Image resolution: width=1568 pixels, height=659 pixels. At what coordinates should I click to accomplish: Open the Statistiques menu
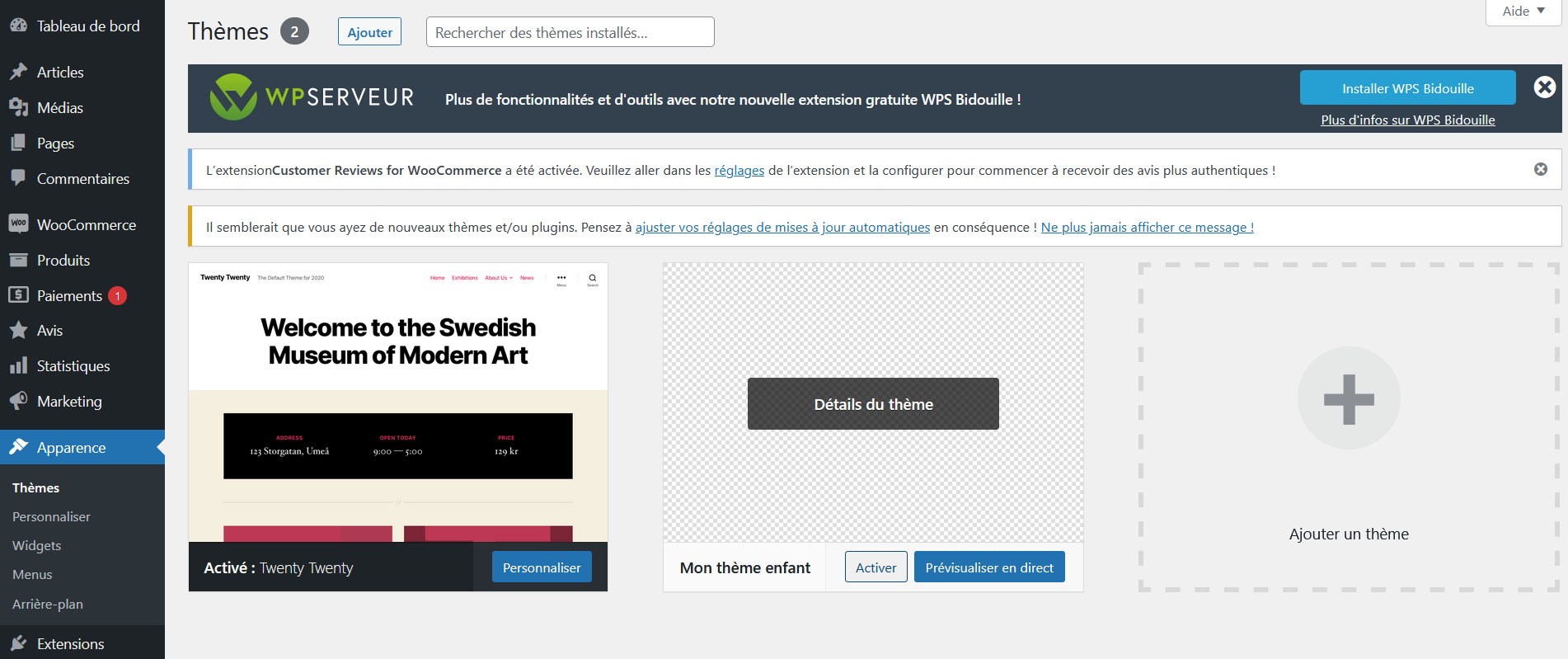pyautogui.click(x=82, y=365)
